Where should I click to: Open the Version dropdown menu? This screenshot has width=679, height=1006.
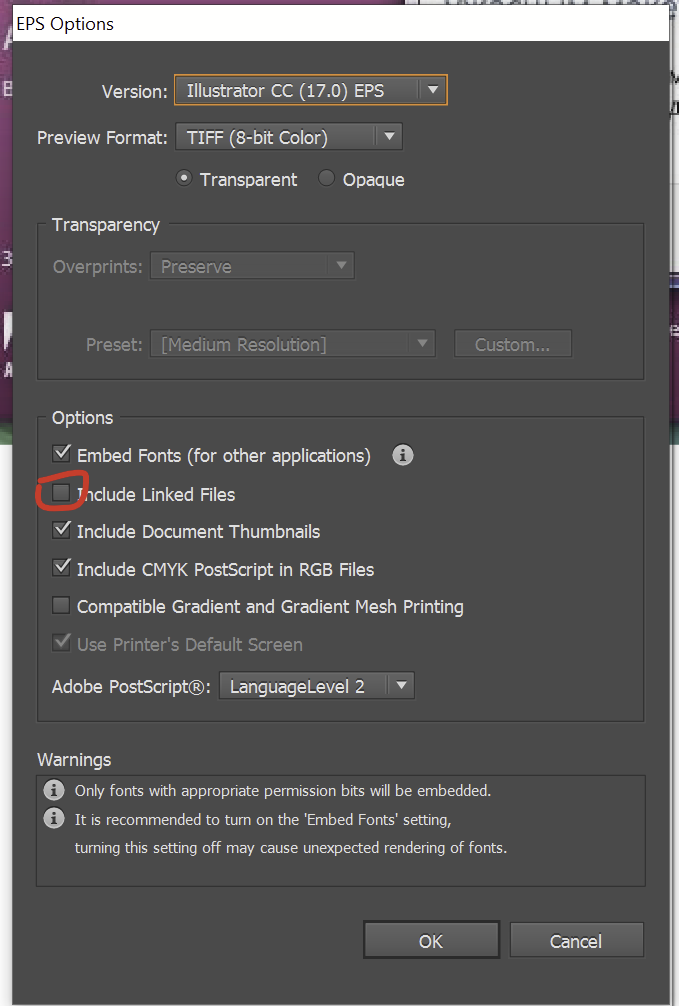[311, 91]
